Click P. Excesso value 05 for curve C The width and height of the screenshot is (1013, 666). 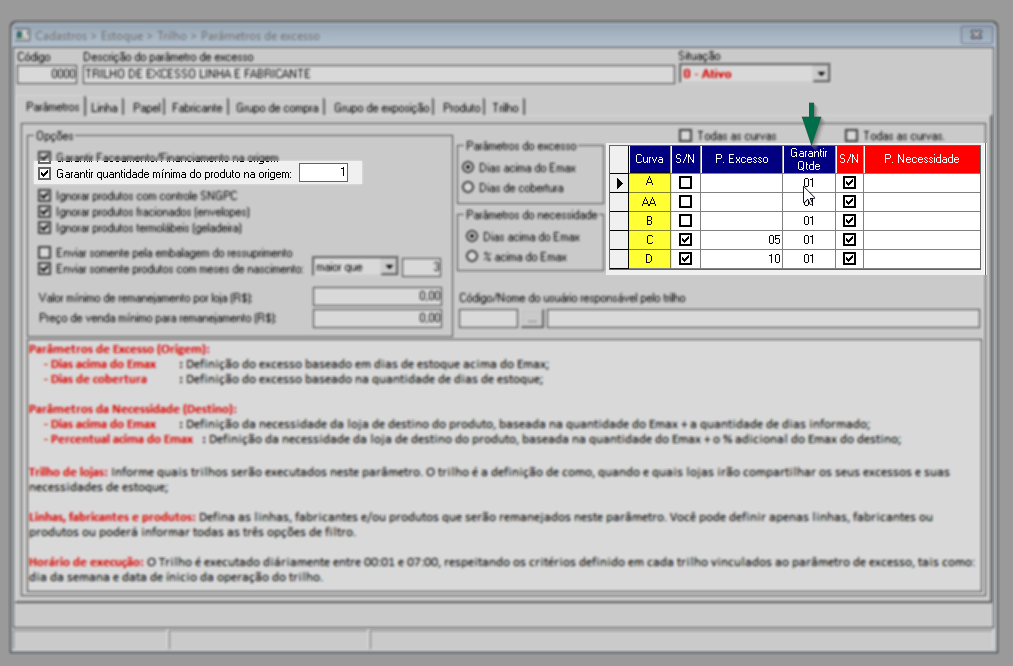tap(742, 240)
